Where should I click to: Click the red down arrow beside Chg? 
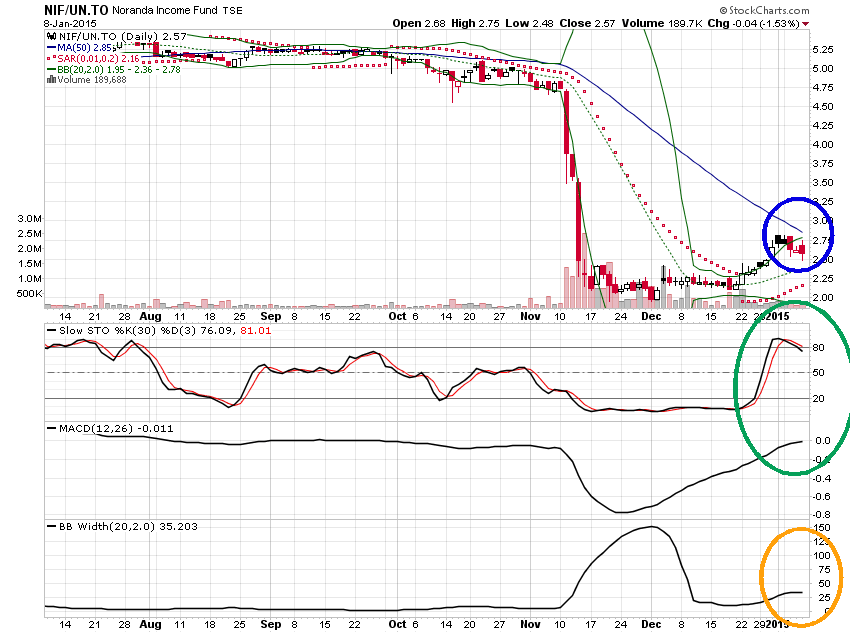806,24
